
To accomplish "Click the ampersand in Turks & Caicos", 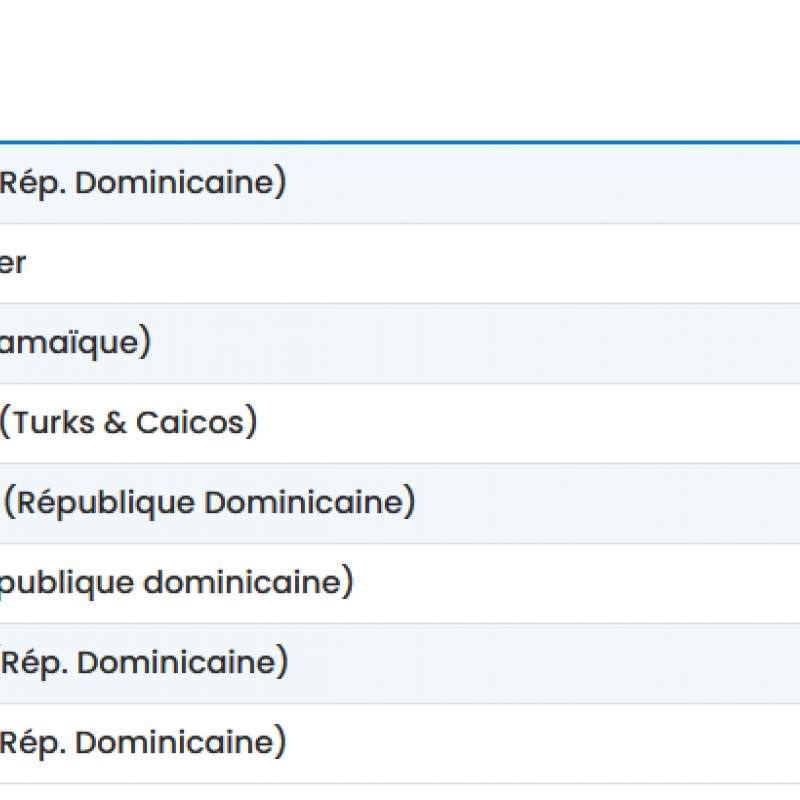I will click(x=115, y=423).
